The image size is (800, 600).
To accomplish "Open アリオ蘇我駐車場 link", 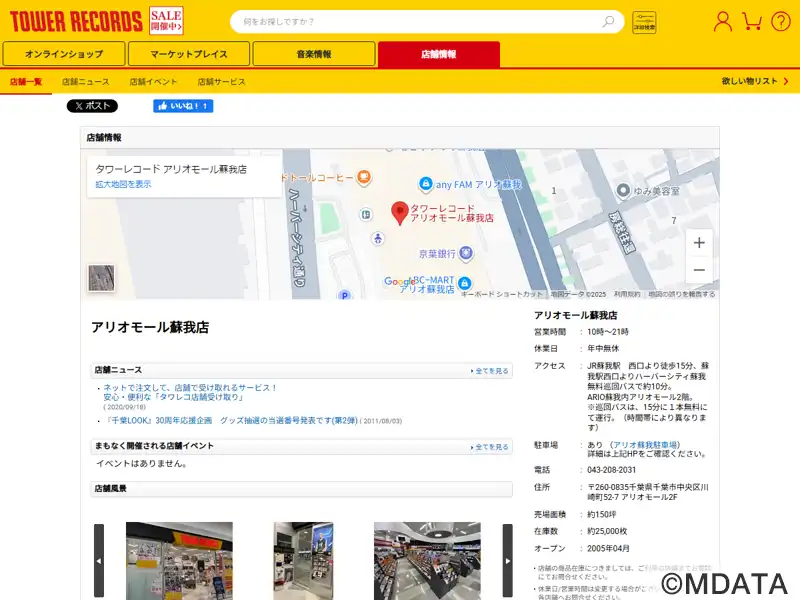I will [x=645, y=445].
